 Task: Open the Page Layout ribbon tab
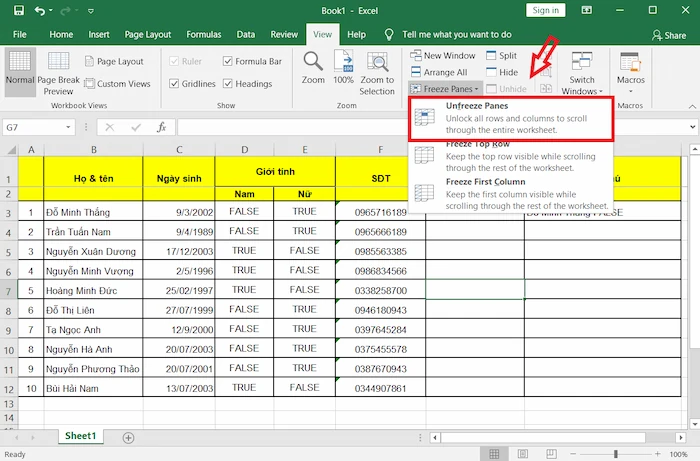pos(148,34)
